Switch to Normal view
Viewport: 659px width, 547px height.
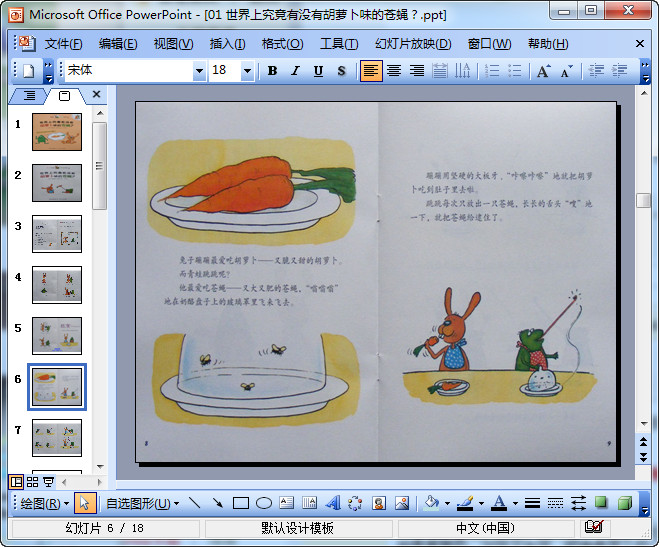click(16, 482)
